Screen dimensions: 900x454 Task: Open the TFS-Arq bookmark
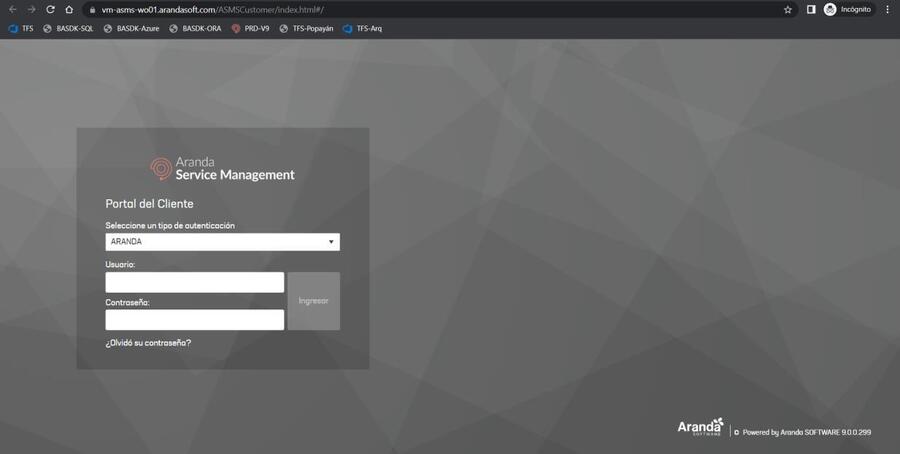point(362,28)
